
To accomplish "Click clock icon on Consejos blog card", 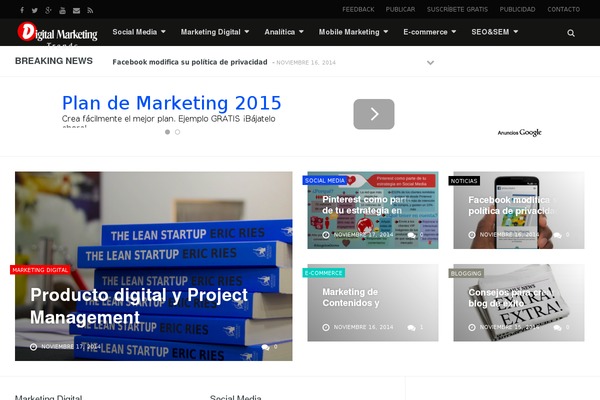I will [472, 327].
